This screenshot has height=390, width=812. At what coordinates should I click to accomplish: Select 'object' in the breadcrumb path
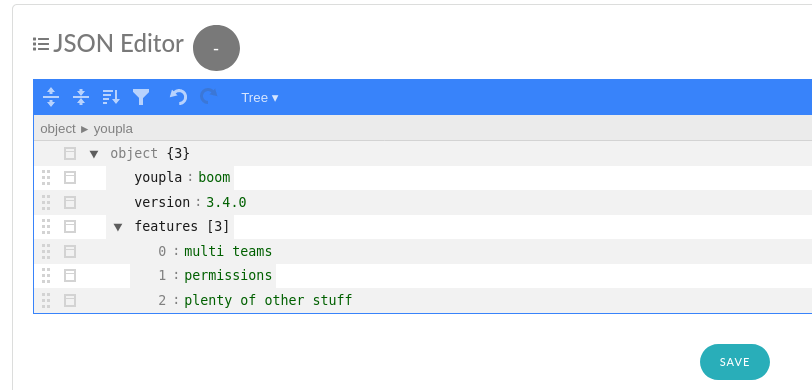58,128
